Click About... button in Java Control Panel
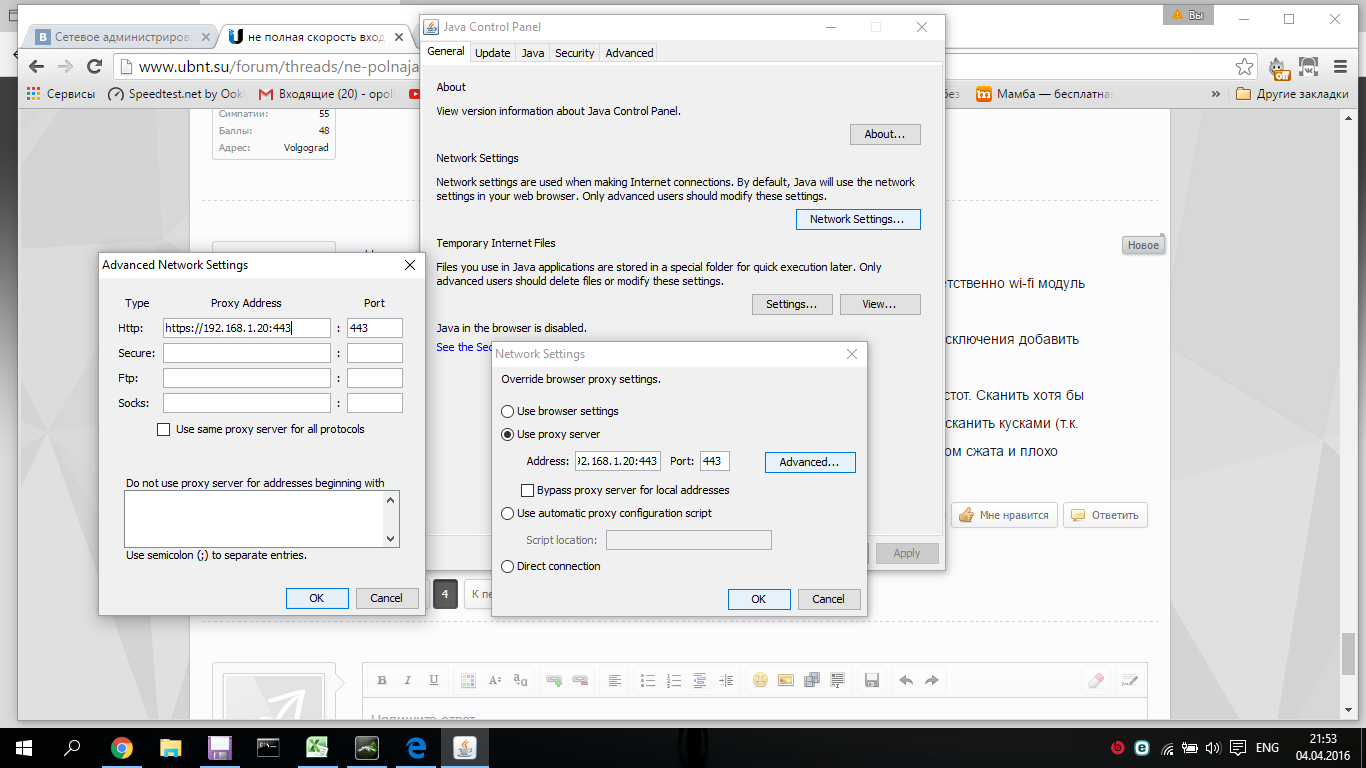This screenshot has height=768, width=1366. tap(885, 134)
